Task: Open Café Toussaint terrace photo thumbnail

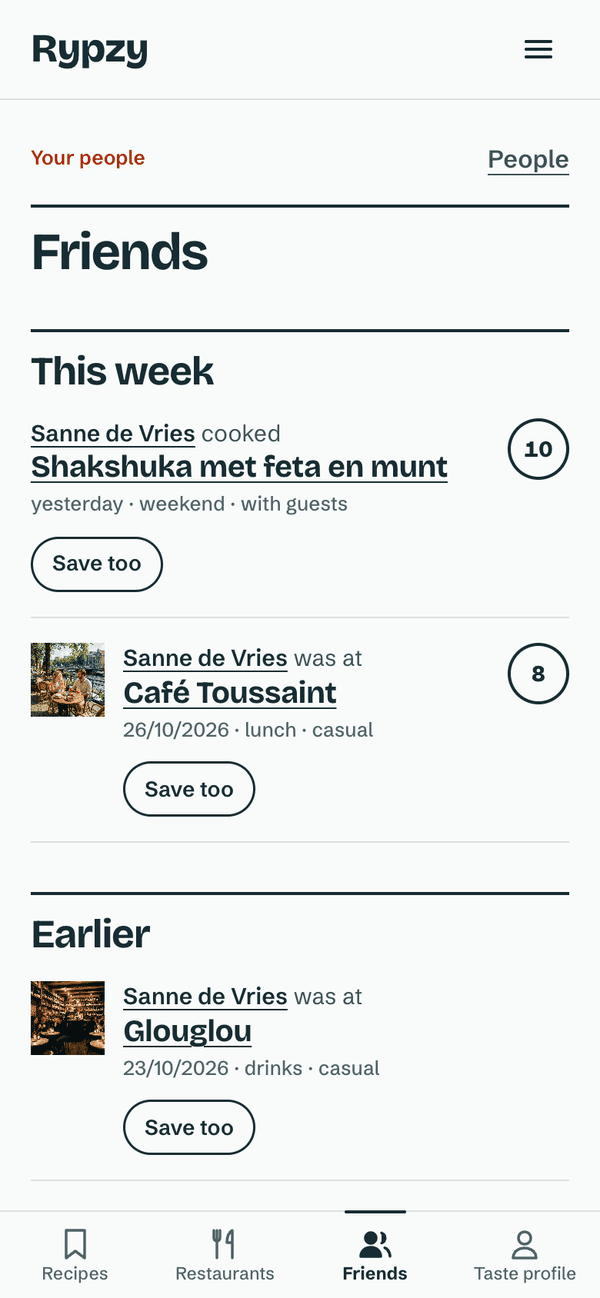Action: click(68, 680)
